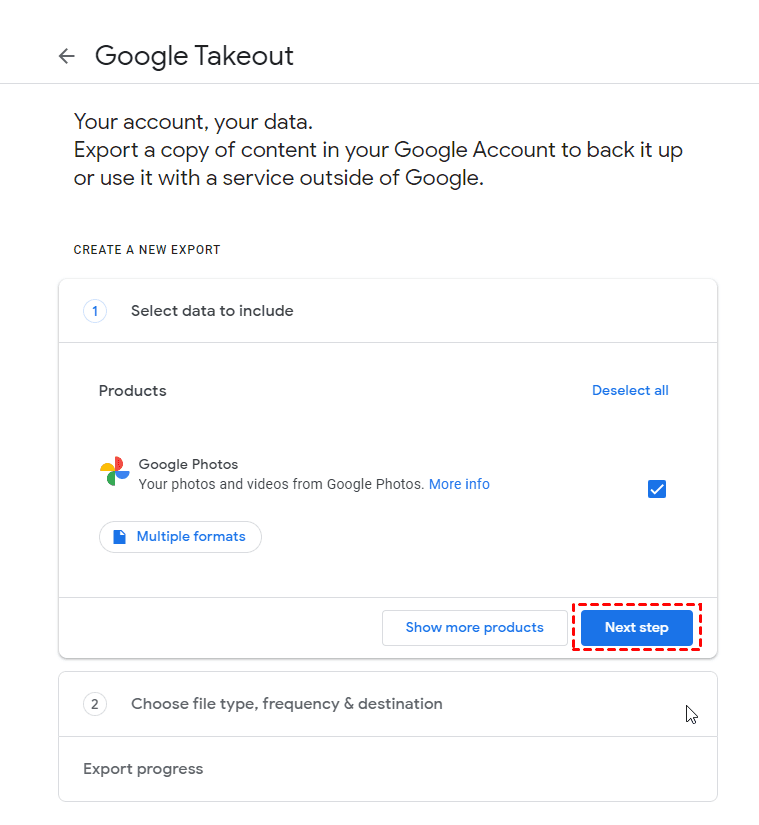Expand the file type, frequency & destination section

coord(286,704)
